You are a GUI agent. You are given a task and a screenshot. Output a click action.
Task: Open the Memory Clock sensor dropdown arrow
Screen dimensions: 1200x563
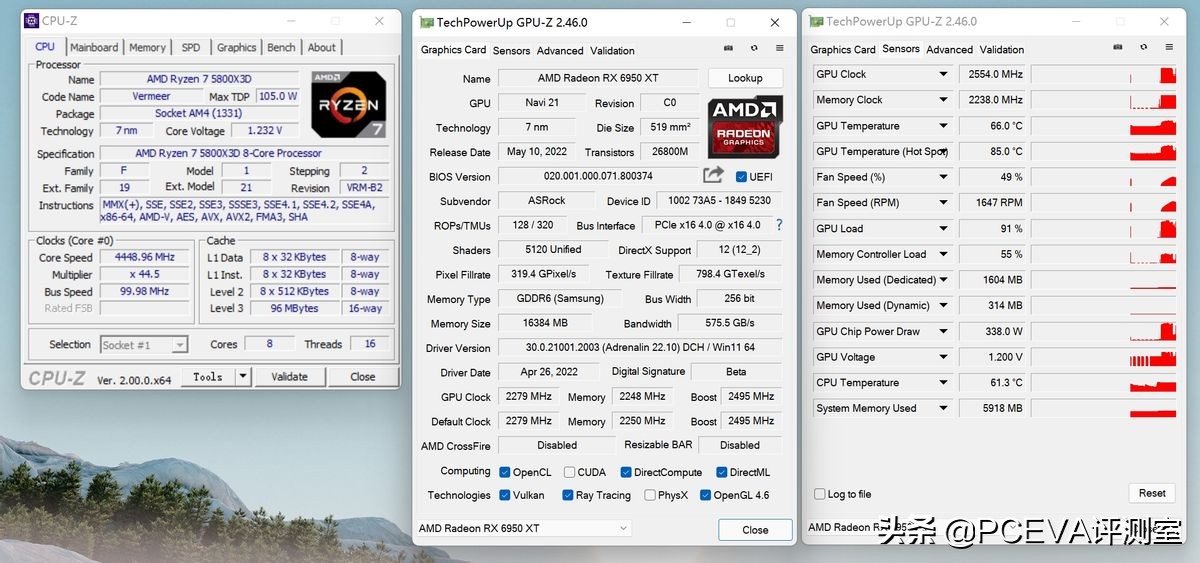click(942, 100)
